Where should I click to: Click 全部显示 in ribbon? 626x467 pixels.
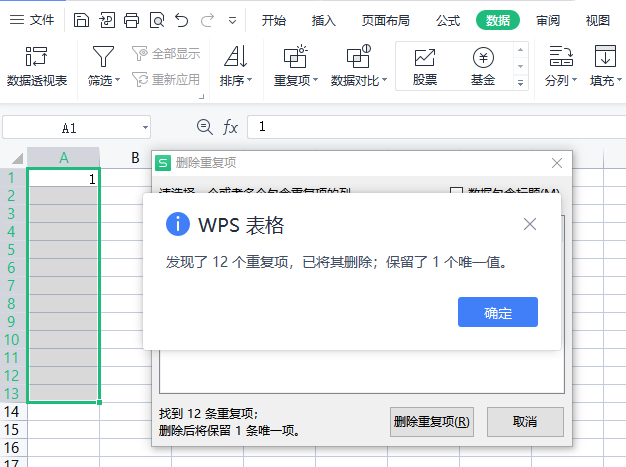166,53
